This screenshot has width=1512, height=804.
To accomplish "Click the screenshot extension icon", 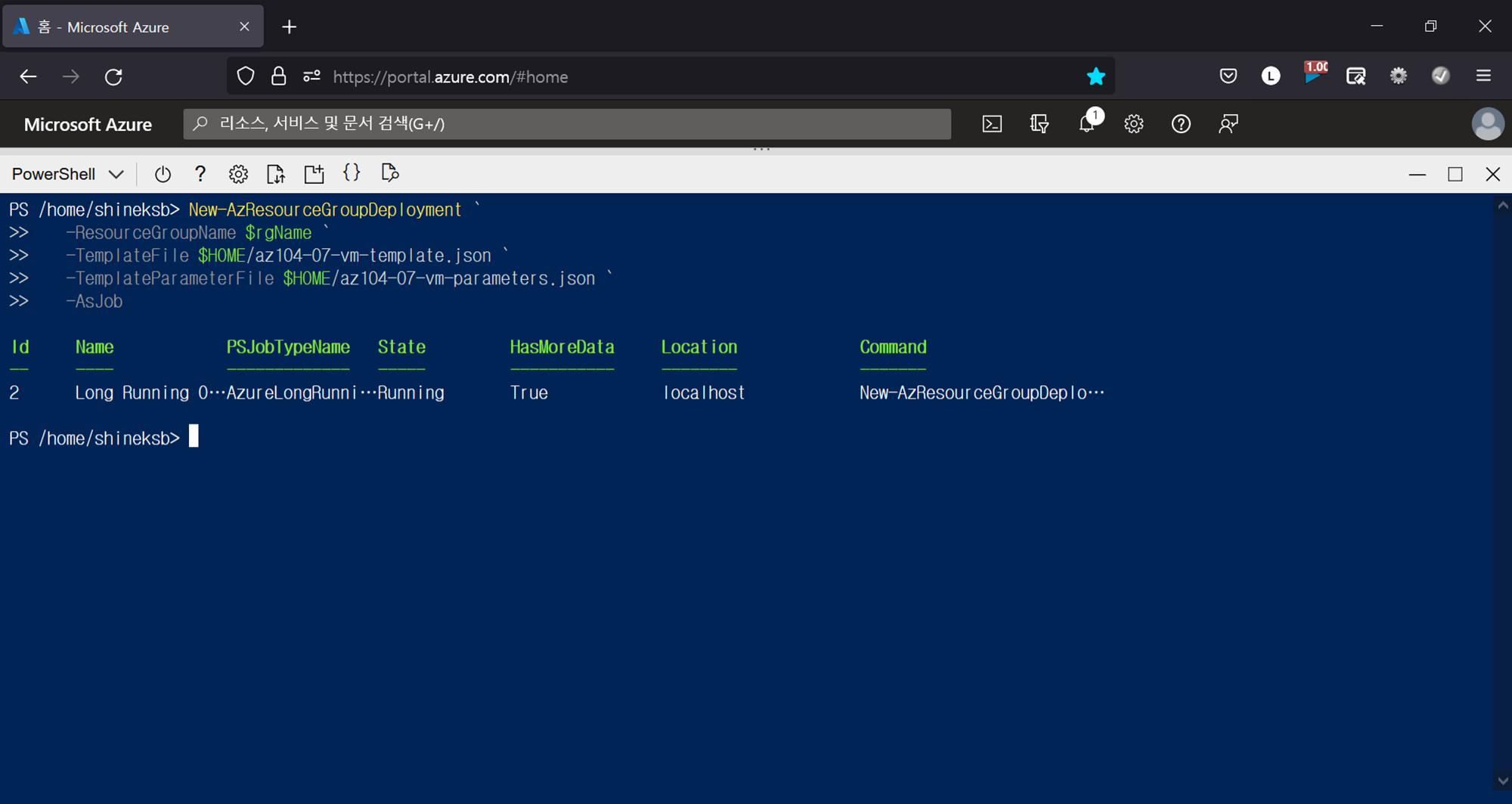I will tap(1356, 76).
